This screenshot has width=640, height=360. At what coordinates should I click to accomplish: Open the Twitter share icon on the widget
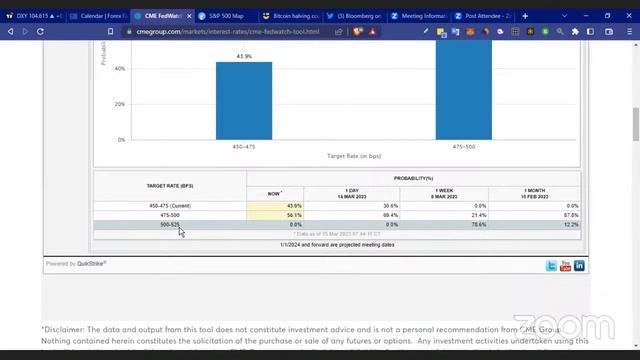[x=551, y=266]
